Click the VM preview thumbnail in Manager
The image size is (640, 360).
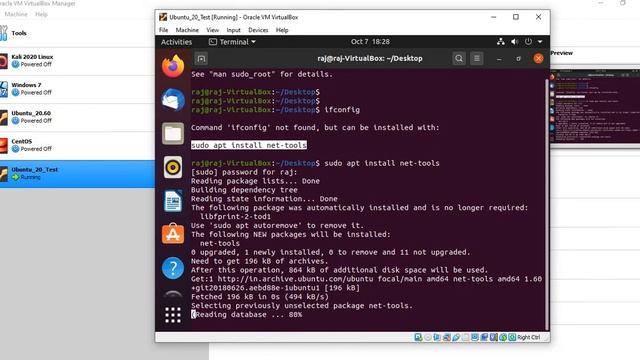(x=595, y=107)
